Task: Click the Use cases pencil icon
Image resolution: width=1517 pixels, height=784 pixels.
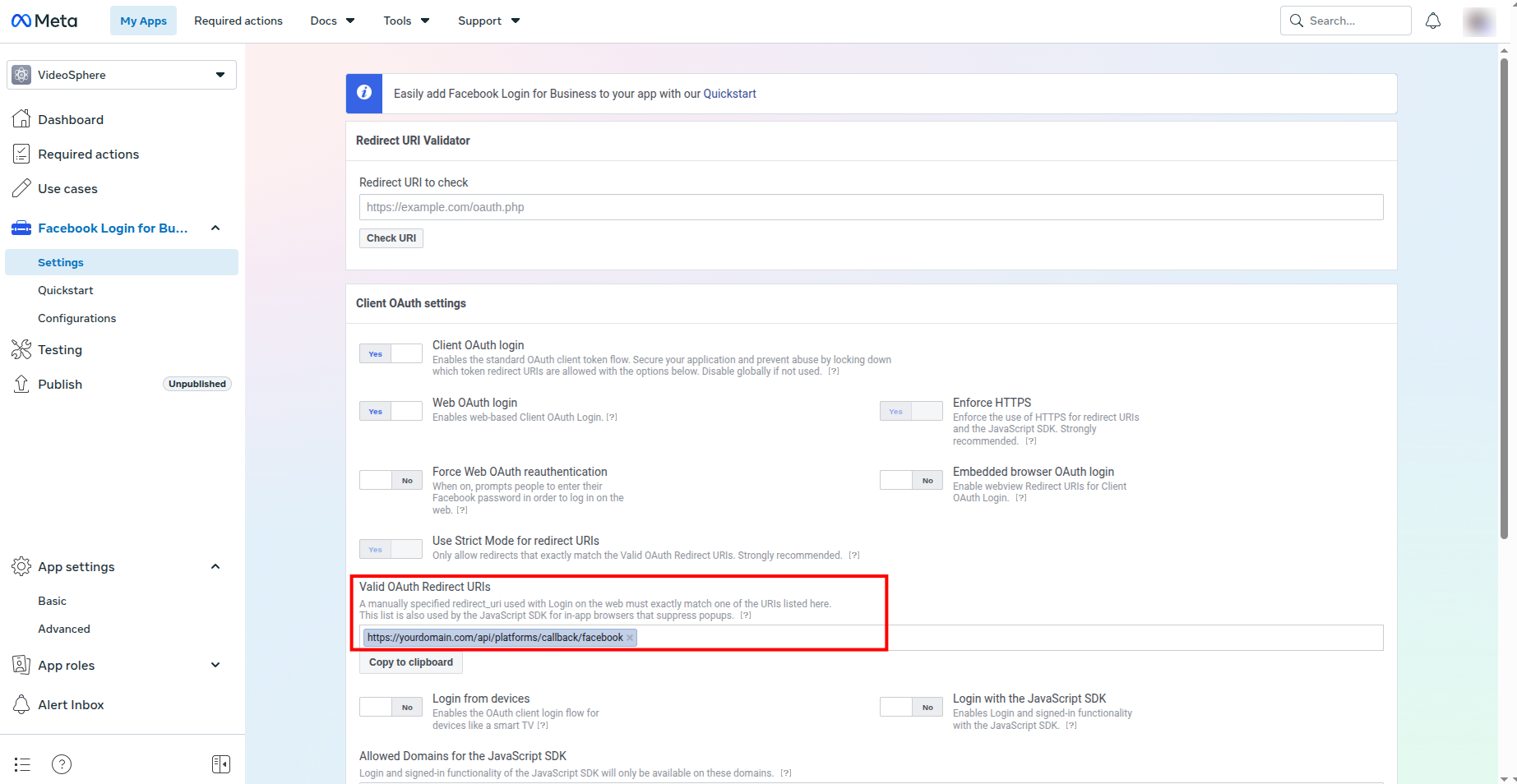Action: tap(21, 188)
